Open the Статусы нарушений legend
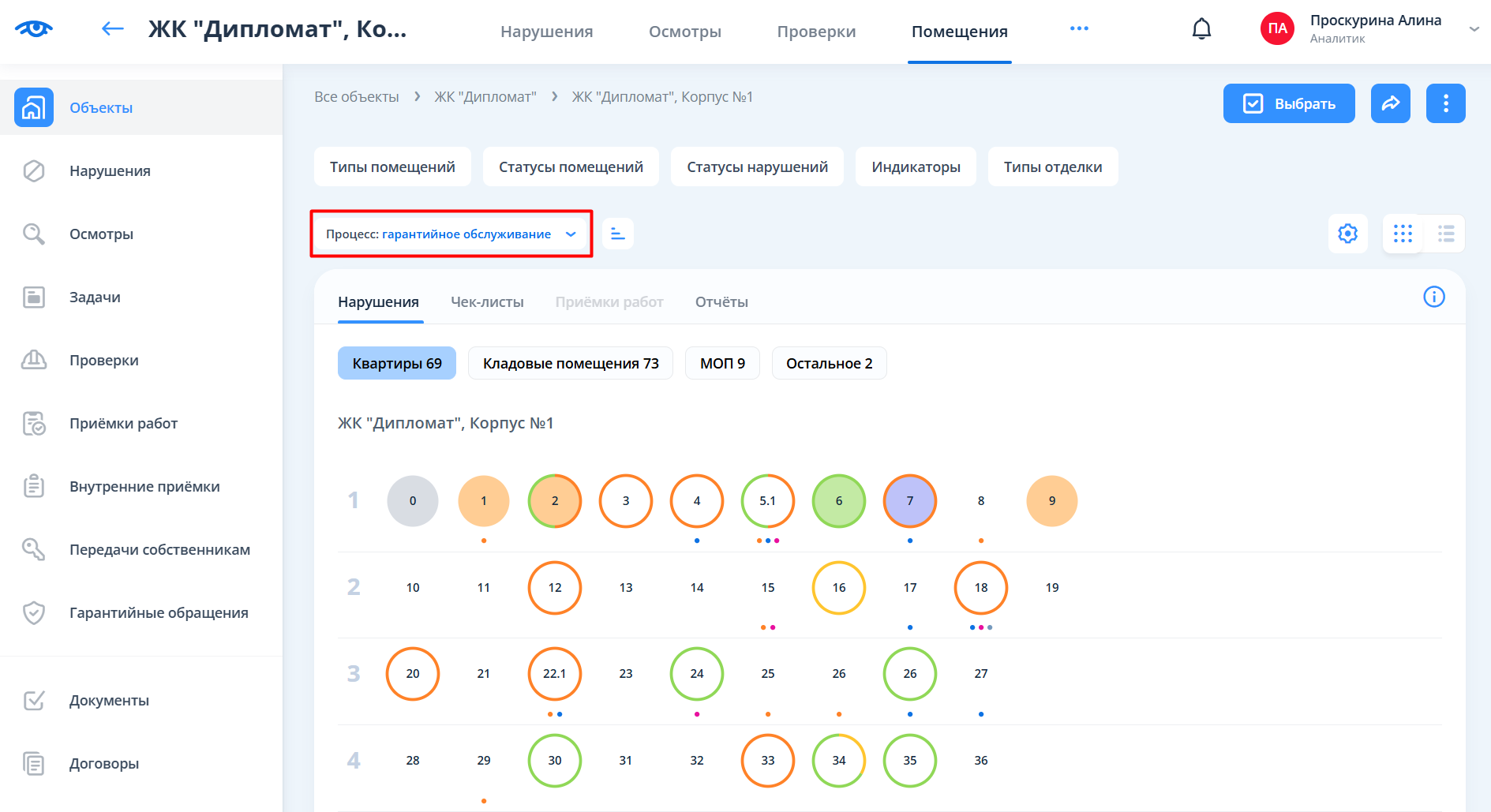 pyautogui.click(x=757, y=167)
